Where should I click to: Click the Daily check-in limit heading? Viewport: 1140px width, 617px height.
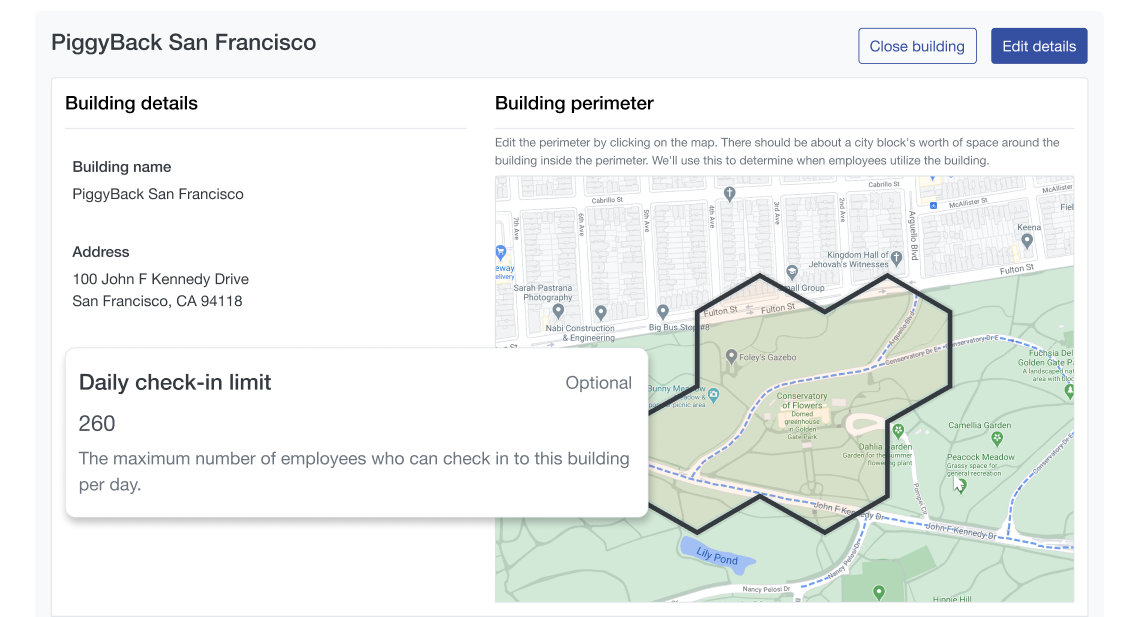pyautogui.click(x=175, y=382)
